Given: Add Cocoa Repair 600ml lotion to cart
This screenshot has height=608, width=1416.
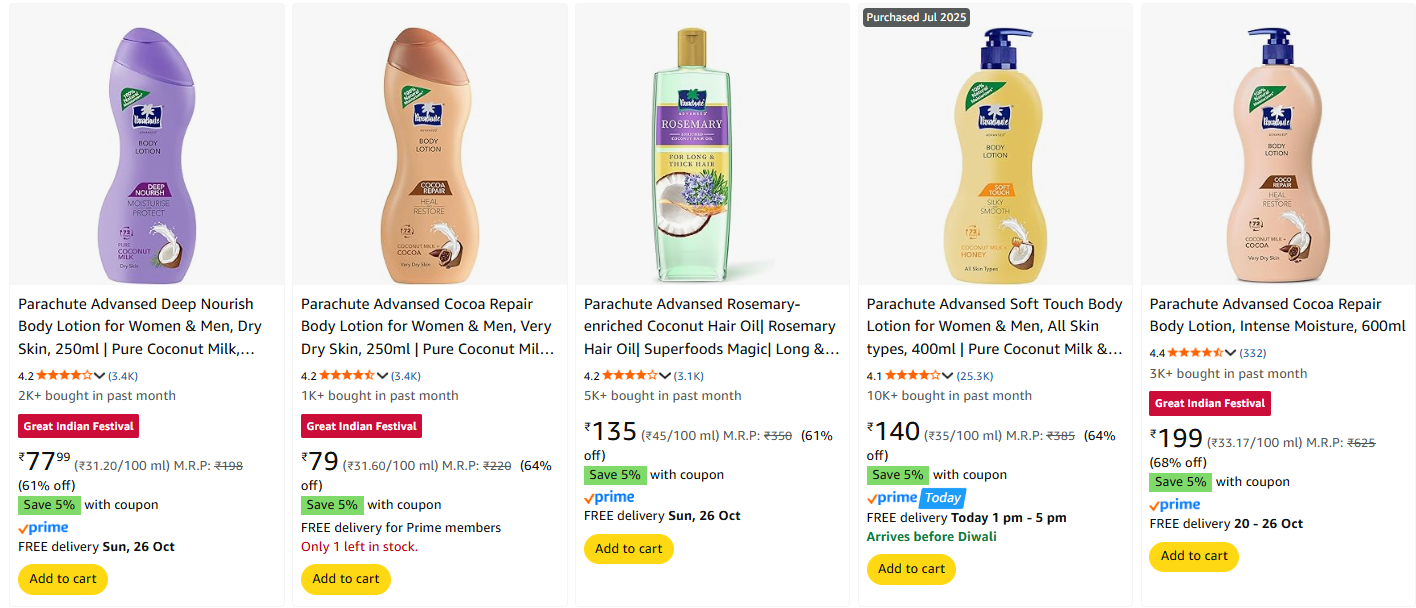Looking at the screenshot, I should (1194, 556).
